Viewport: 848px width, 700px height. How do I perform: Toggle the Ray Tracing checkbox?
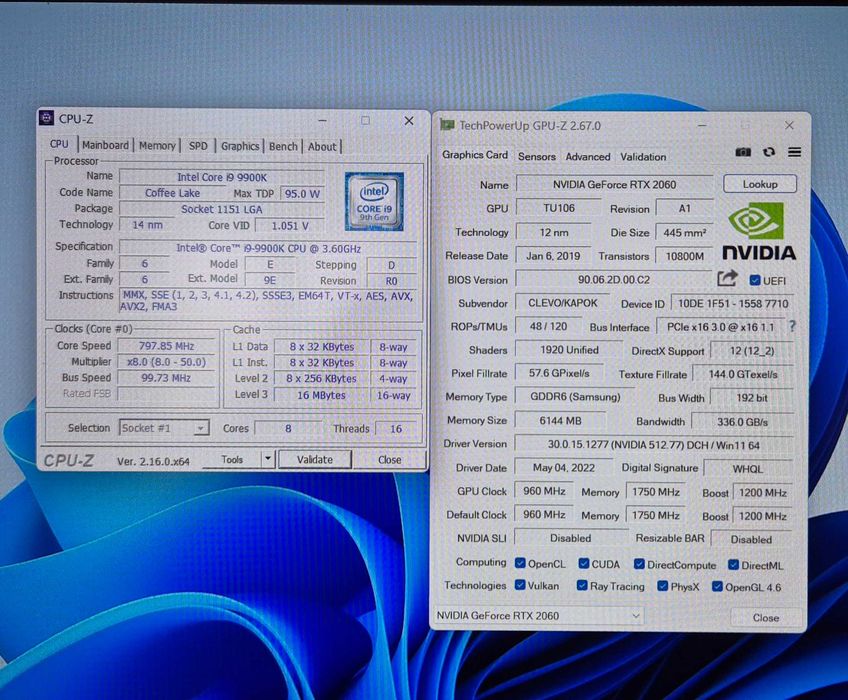click(x=580, y=586)
